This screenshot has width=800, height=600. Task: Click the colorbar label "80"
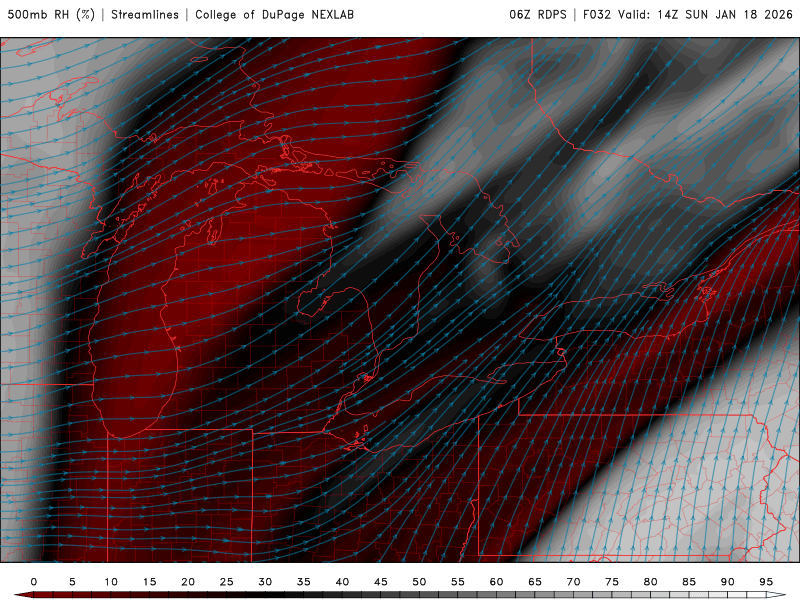651,582
